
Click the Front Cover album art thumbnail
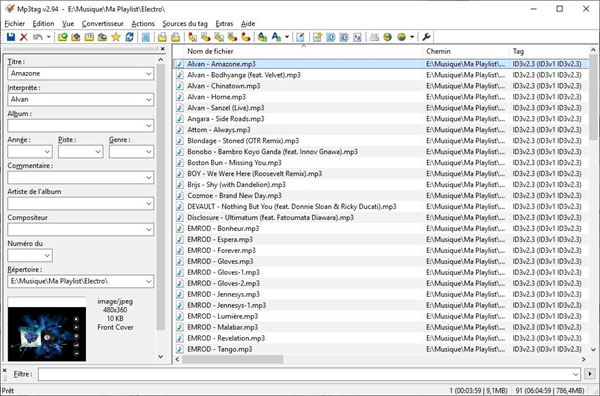(47, 329)
